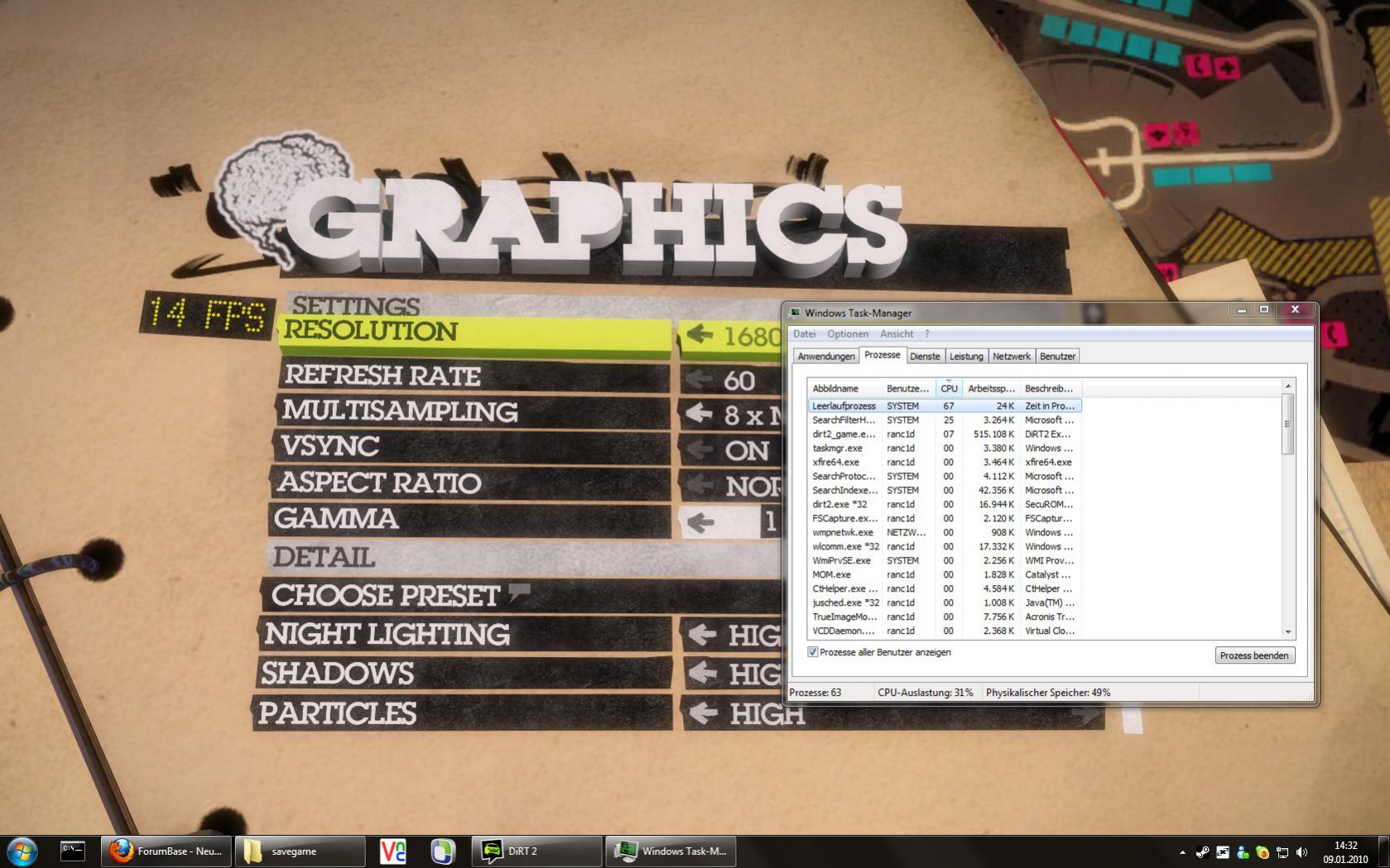Click the Task-Manager title bar icon
1390x868 pixels.
tap(796, 313)
